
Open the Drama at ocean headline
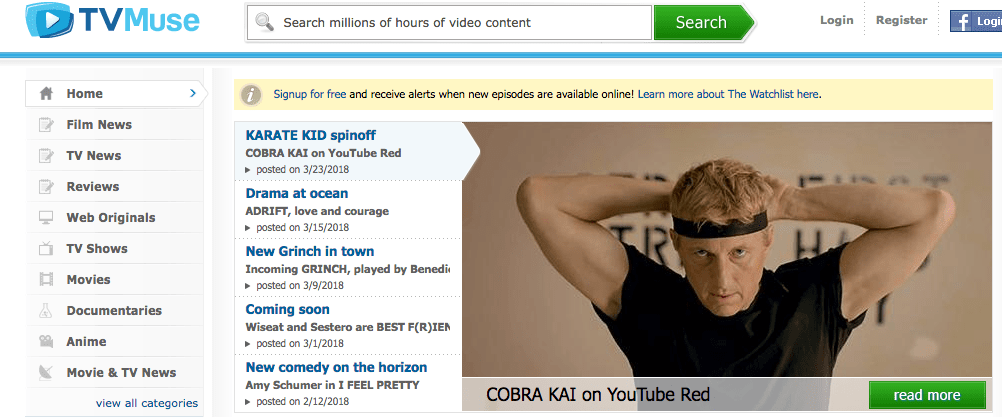(297, 193)
